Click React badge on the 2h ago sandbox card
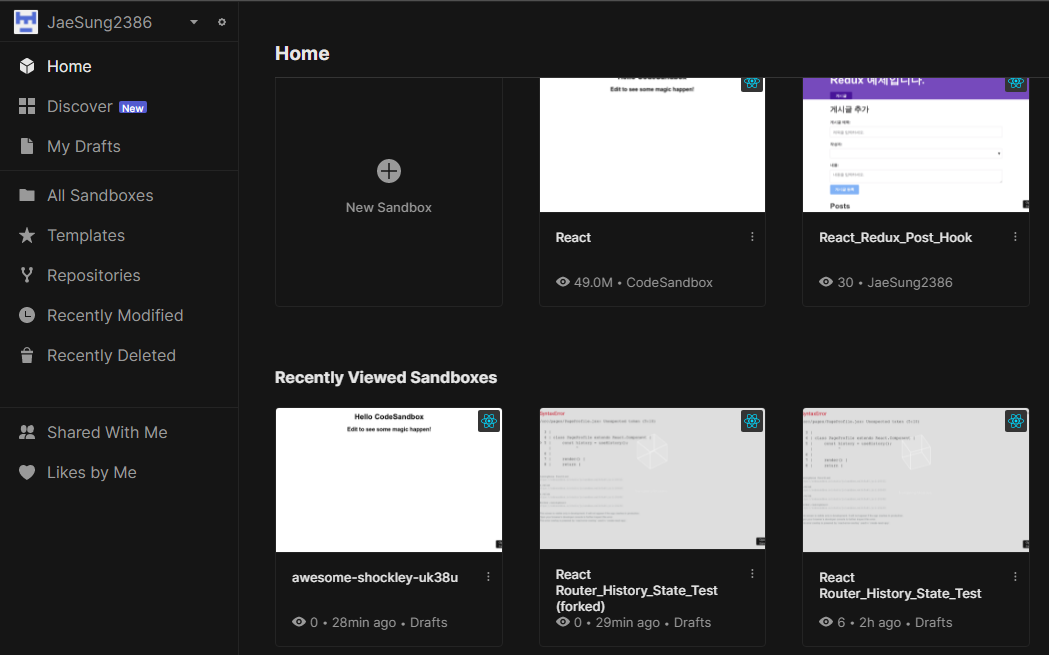1049x661 pixels. point(1016,421)
